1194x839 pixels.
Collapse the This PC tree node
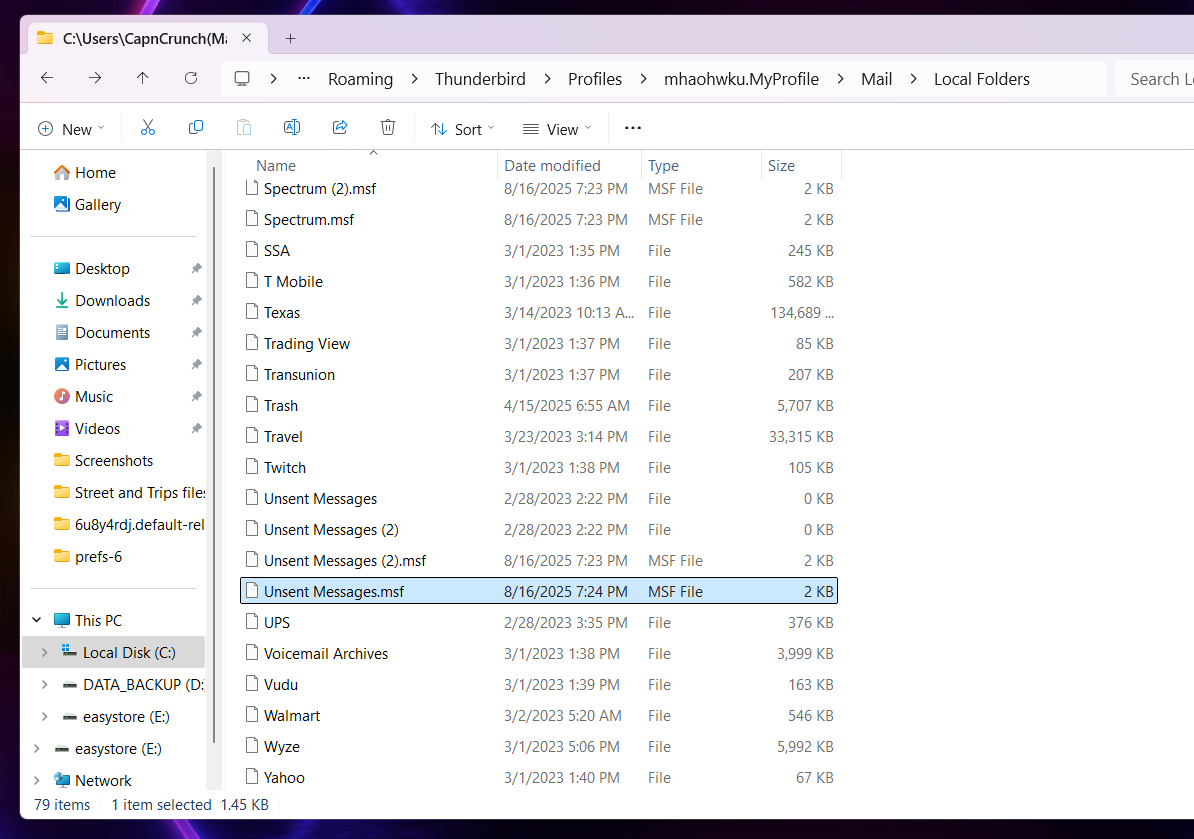point(37,621)
